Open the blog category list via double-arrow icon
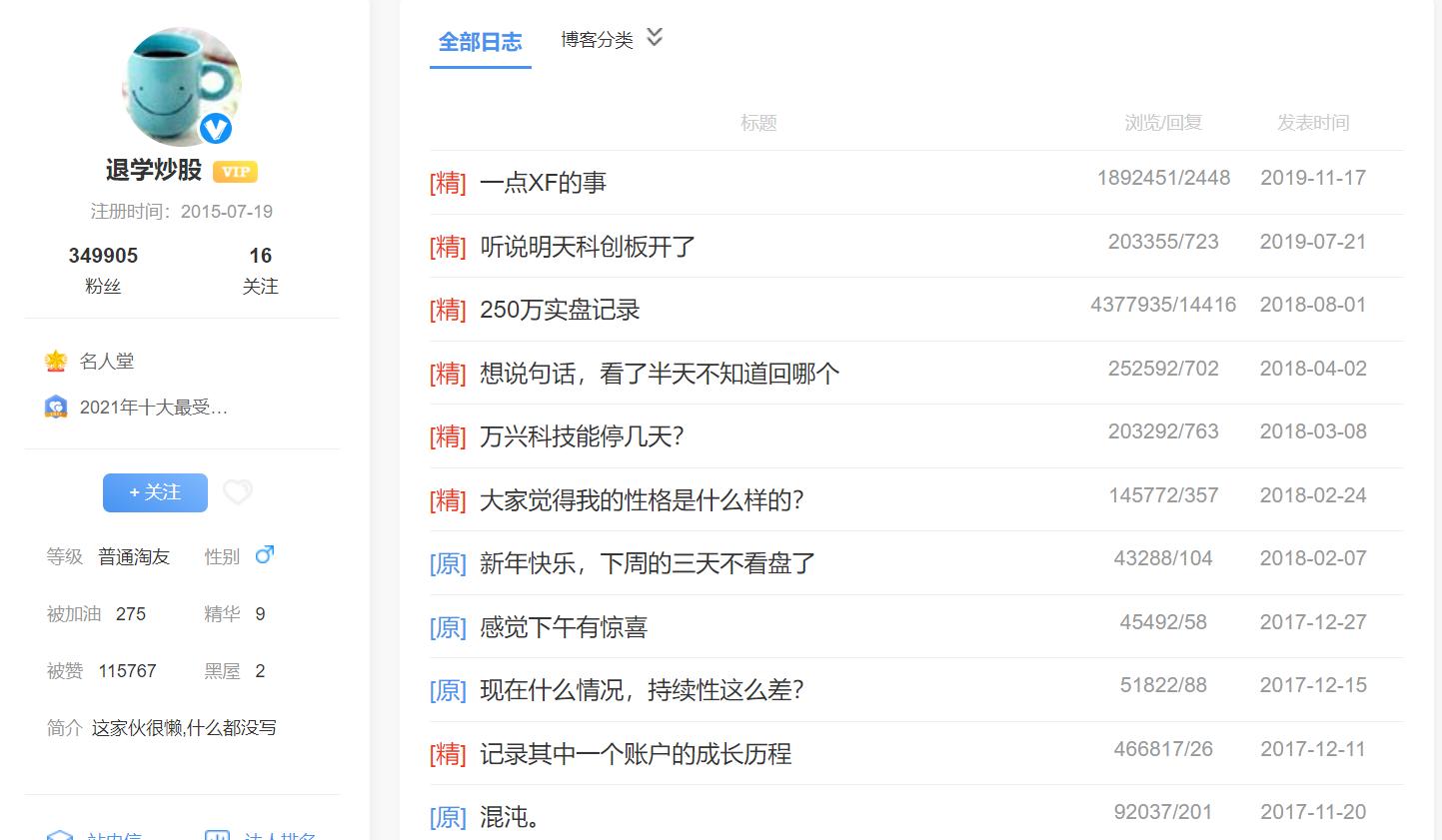Viewport: 1442px width, 840px height. coord(654,36)
